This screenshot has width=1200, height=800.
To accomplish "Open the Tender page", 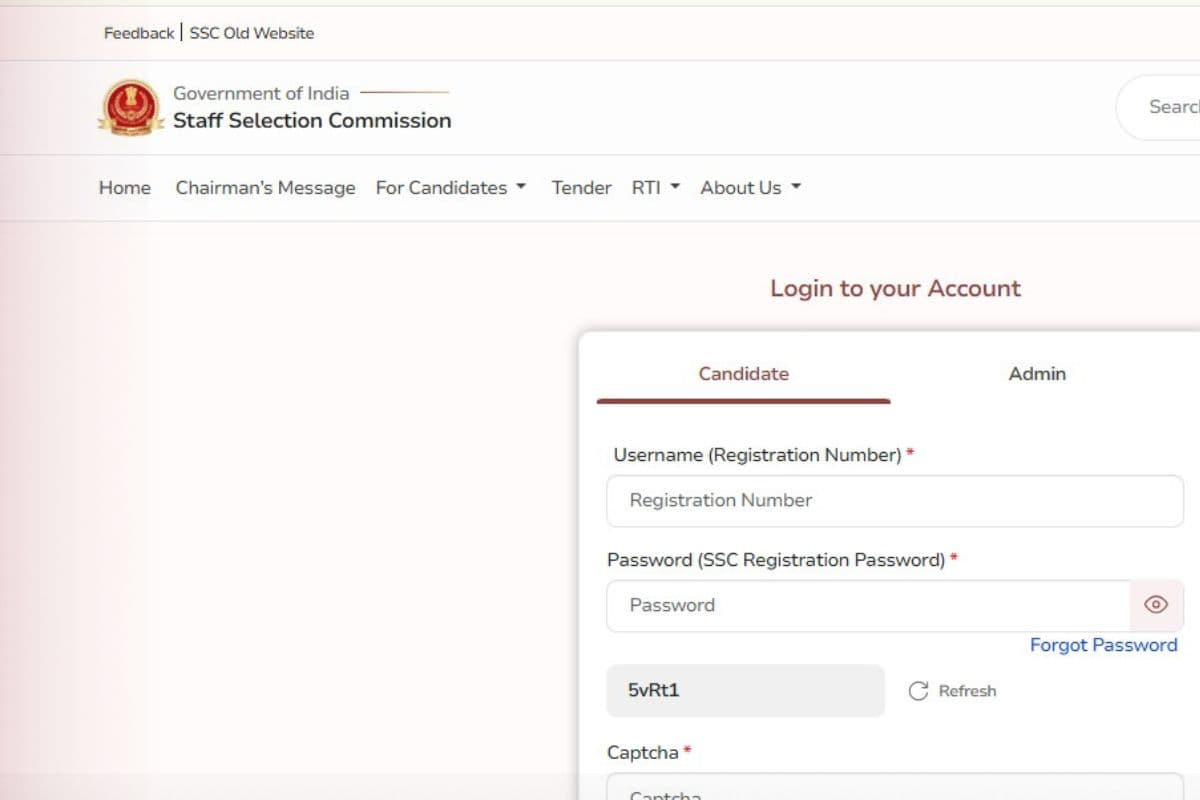I will 581,188.
